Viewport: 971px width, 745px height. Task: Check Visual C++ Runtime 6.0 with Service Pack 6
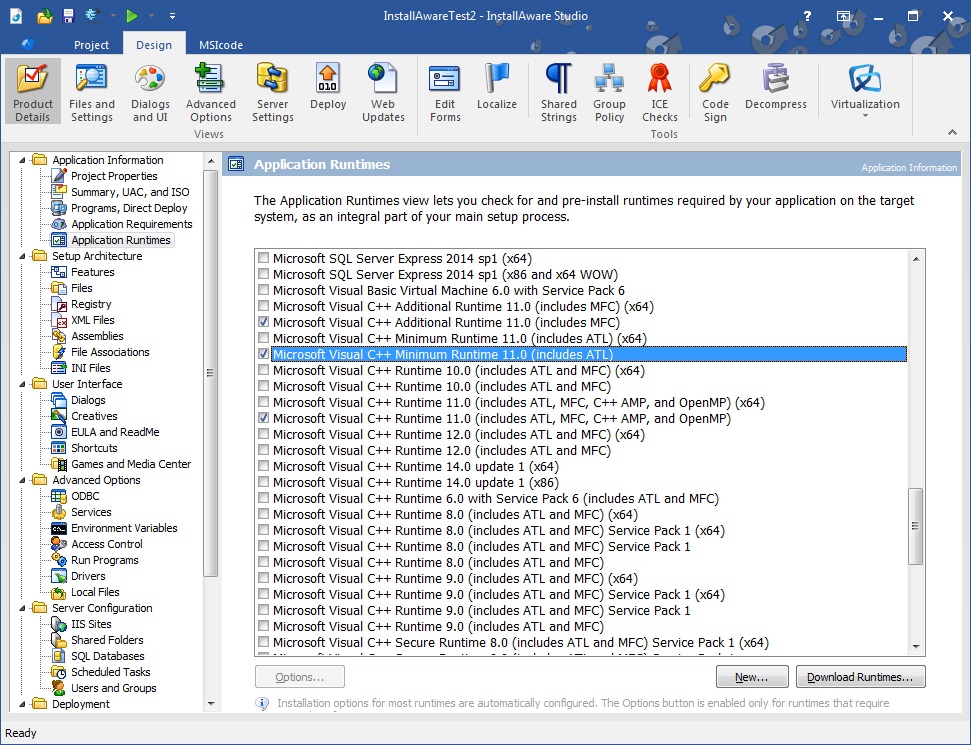tap(264, 498)
